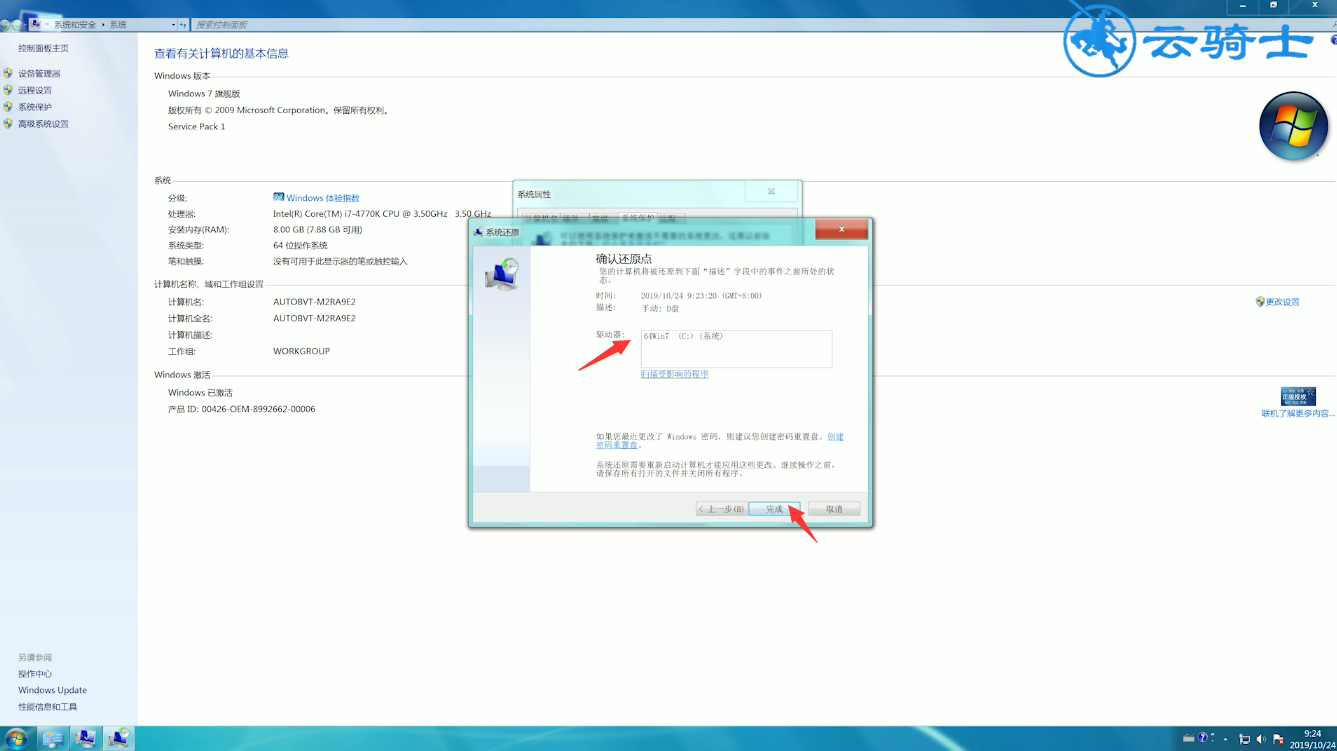Click the blue help question mark in tray

1203,738
